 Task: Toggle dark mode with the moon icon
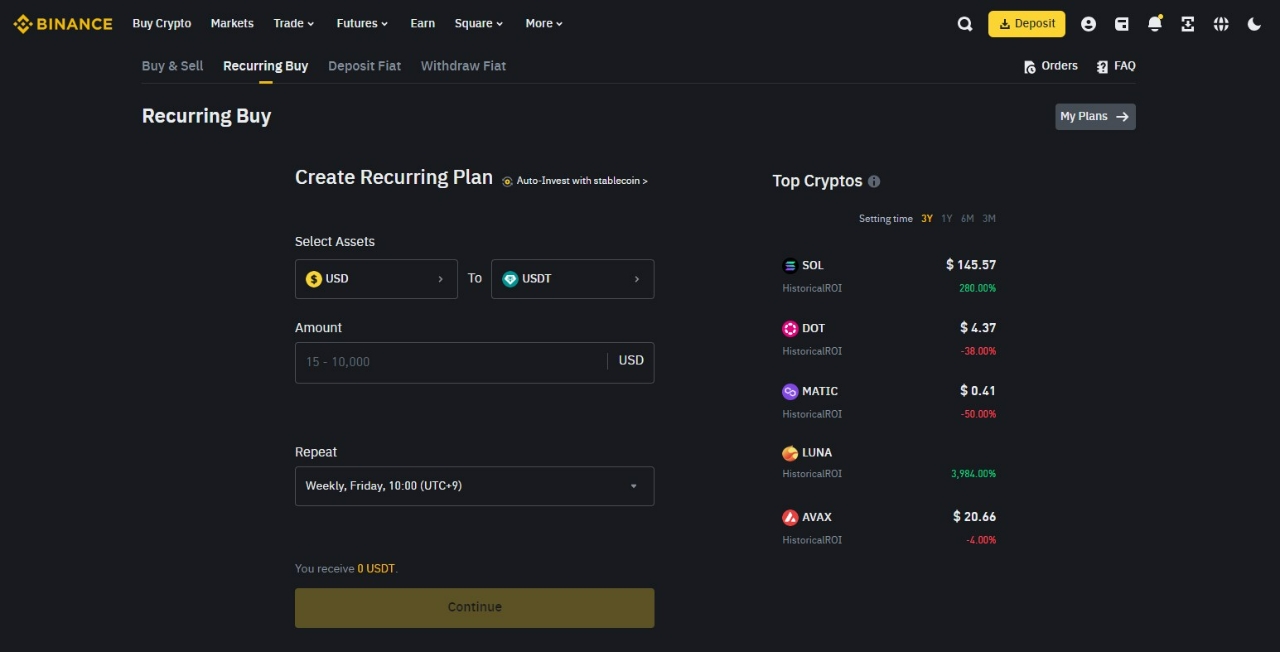pos(1254,24)
